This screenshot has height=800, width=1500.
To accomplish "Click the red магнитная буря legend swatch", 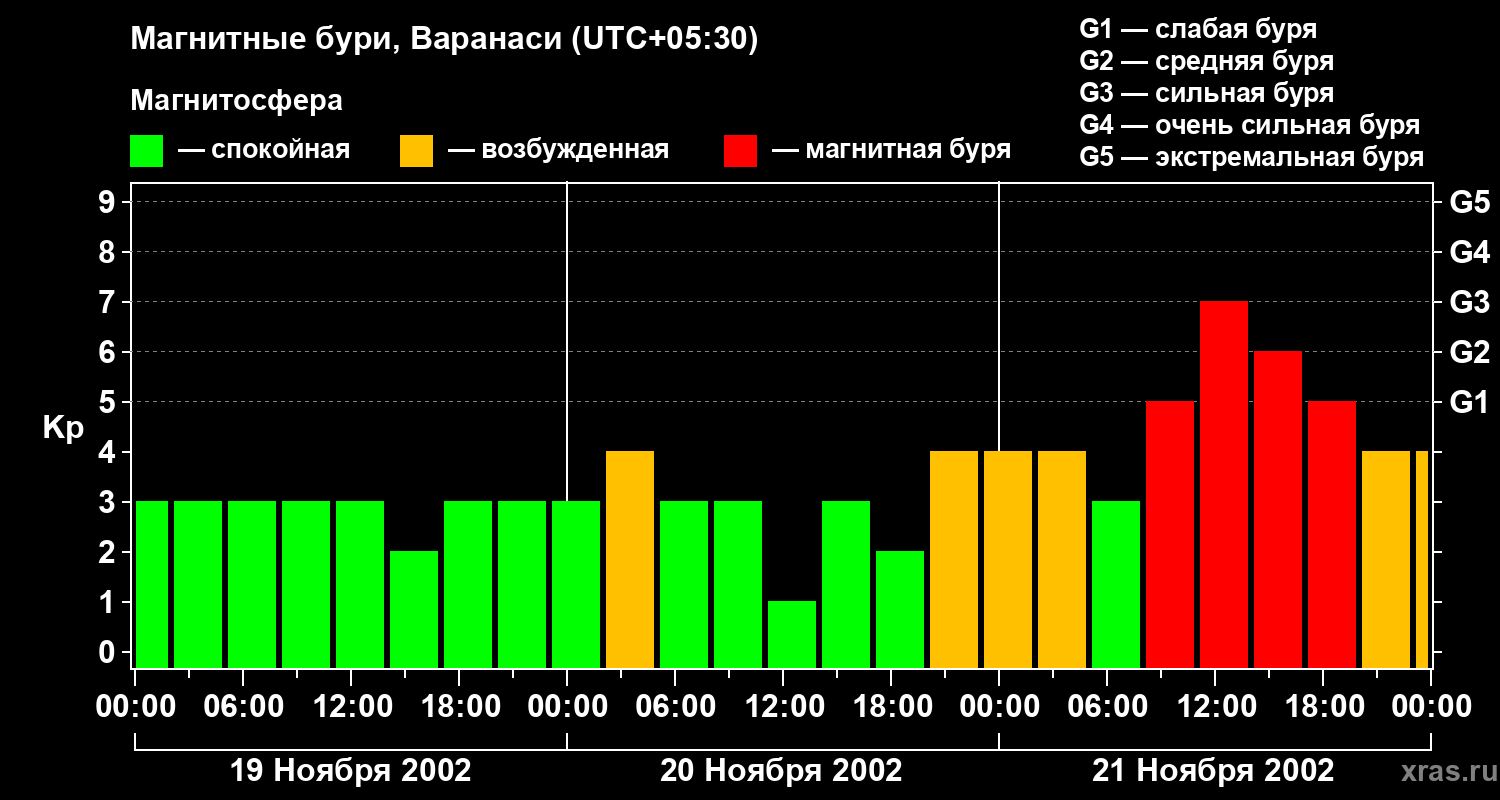I will pyautogui.click(x=740, y=151).
